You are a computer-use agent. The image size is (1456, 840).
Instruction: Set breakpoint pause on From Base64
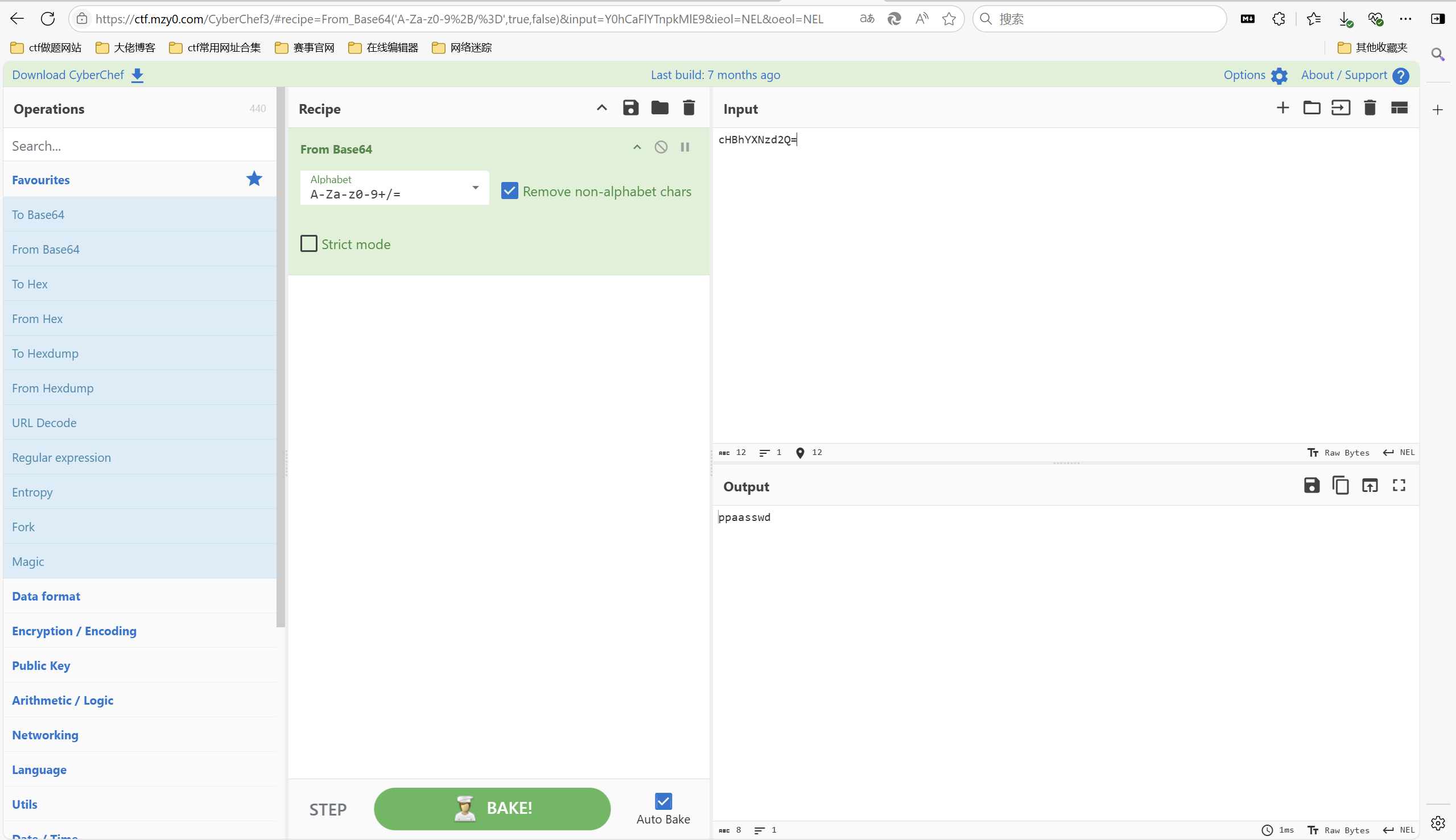(x=685, y=147)
